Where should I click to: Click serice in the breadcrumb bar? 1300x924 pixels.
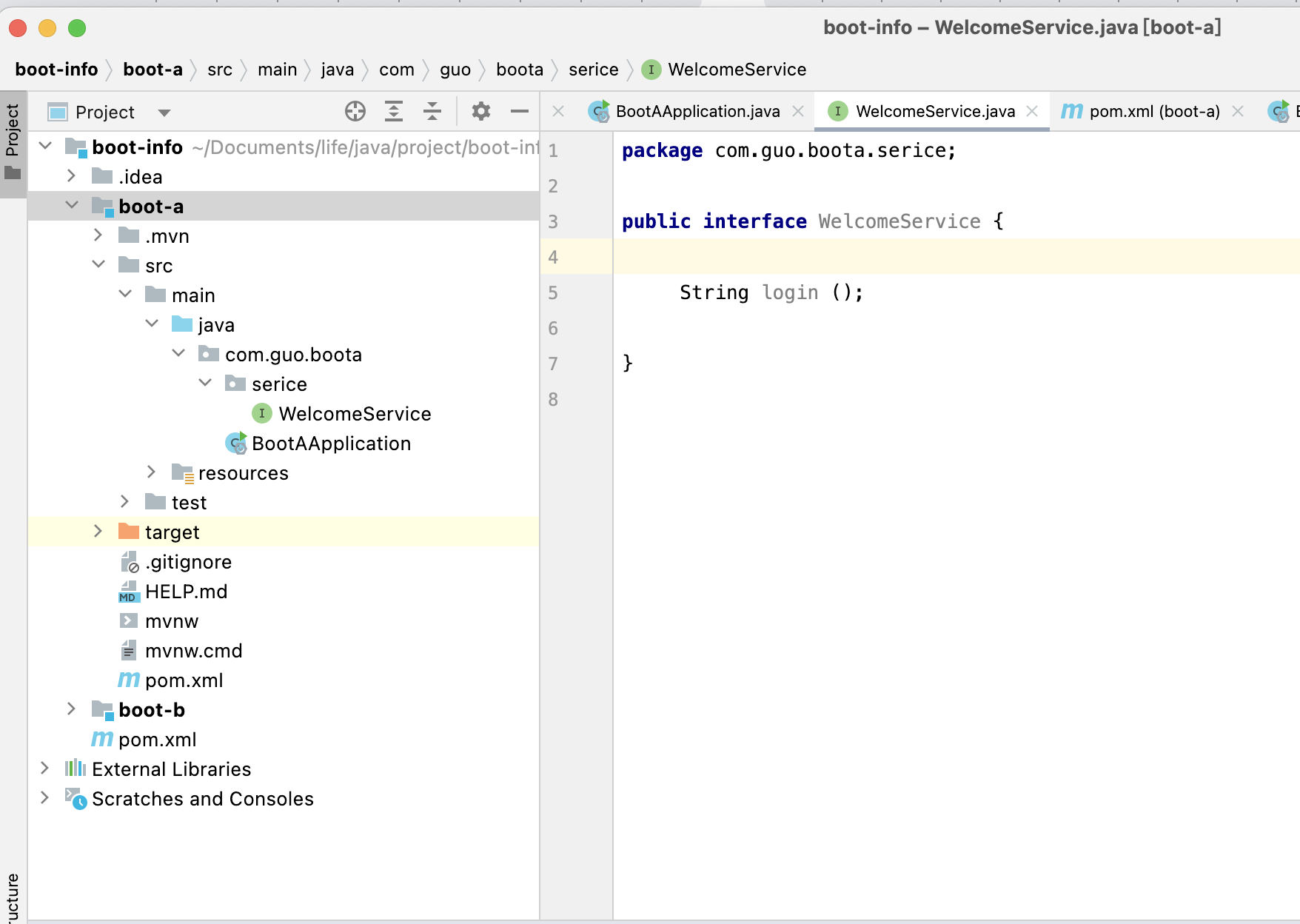[593, 70]
